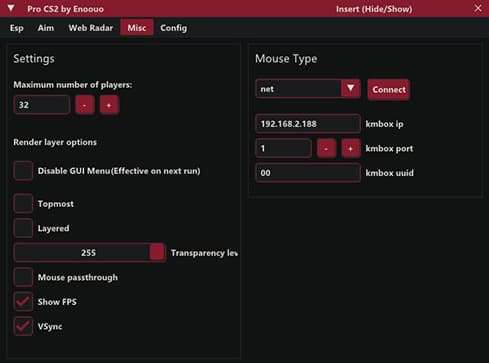Screen dimensions: 489x363
Task: Select the Config tab
Action: (173, 28)
